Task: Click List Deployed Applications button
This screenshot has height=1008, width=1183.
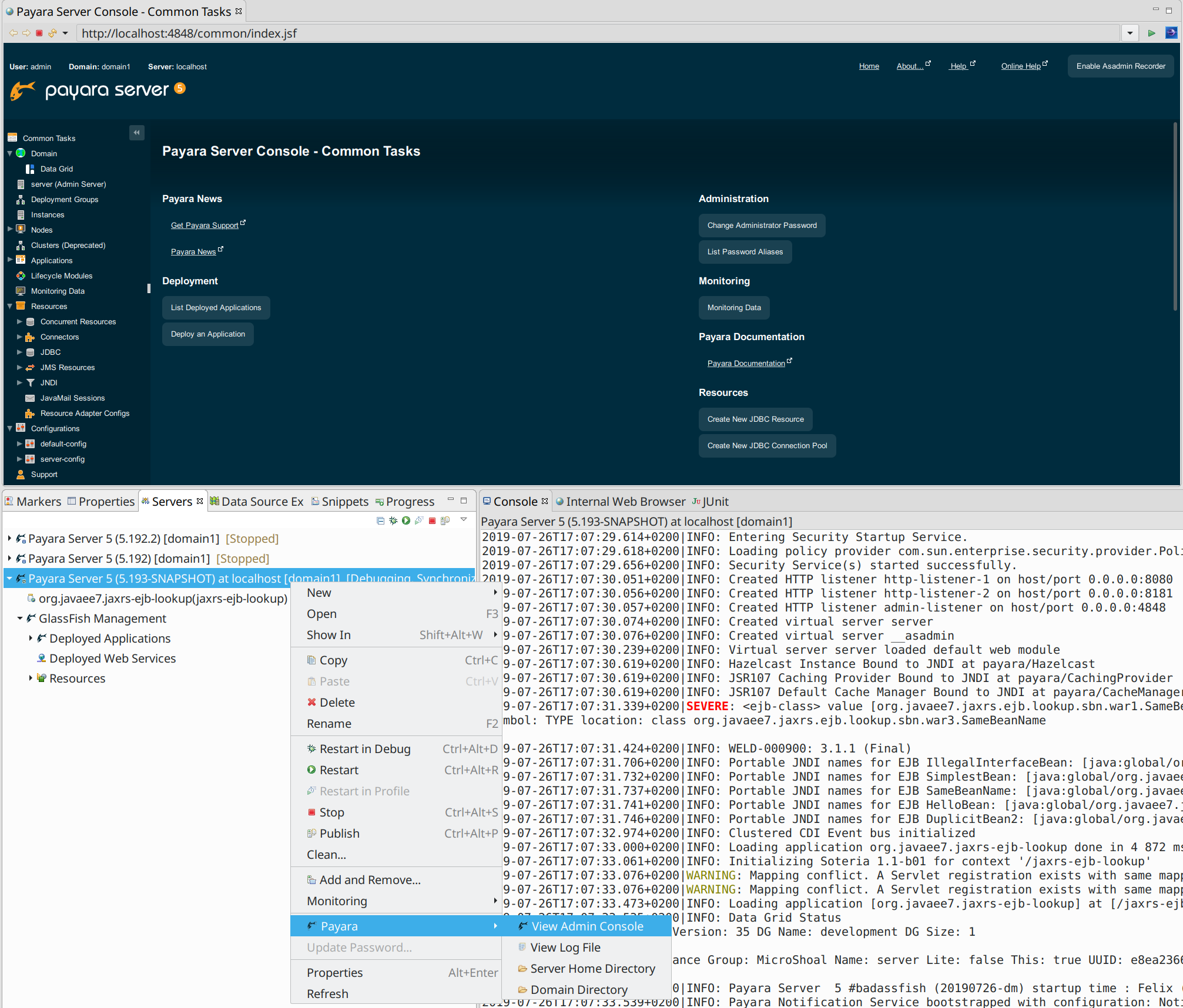Action: 216,308
